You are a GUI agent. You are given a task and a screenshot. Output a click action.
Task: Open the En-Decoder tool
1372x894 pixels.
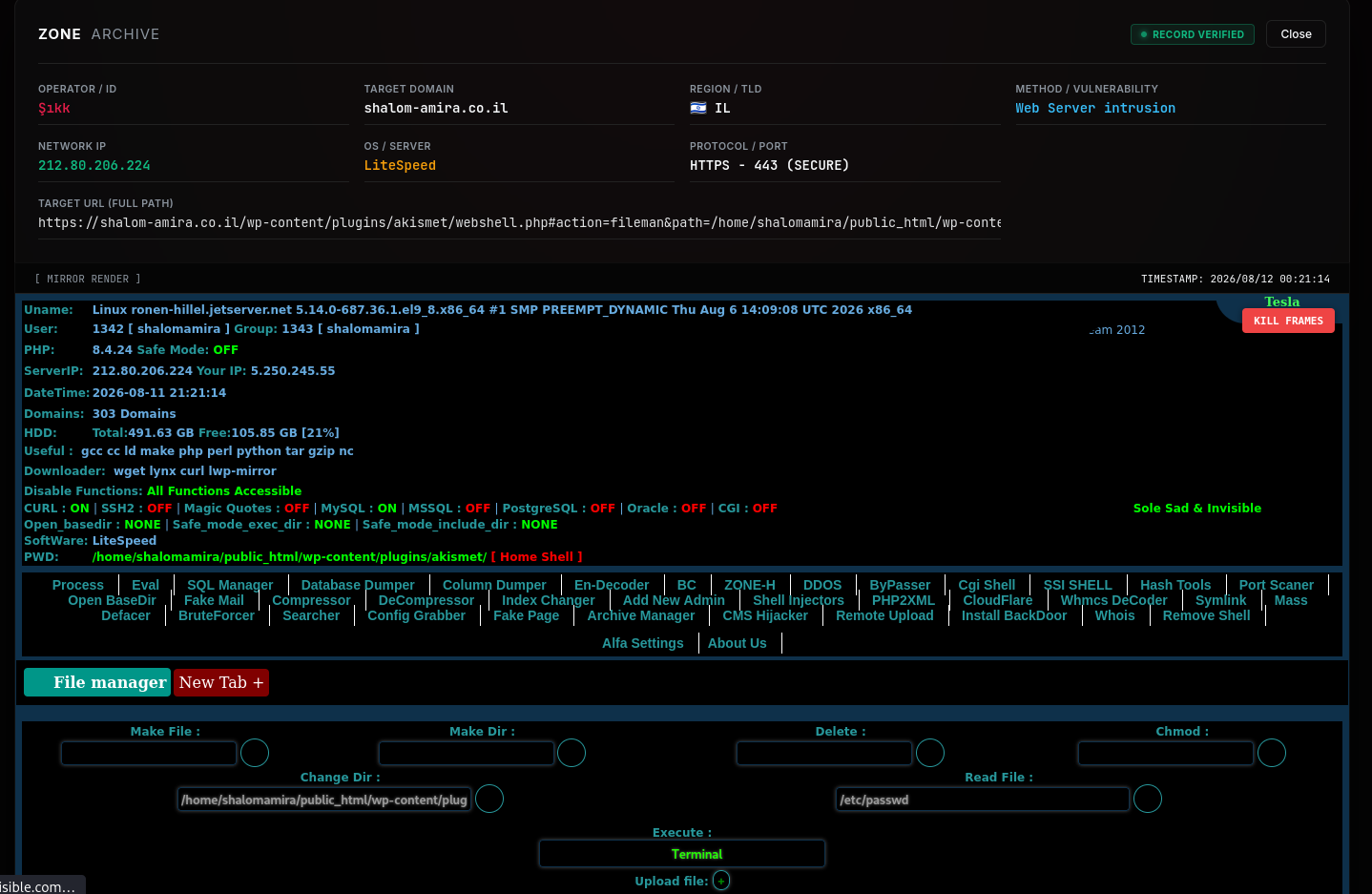coord(612,585)
